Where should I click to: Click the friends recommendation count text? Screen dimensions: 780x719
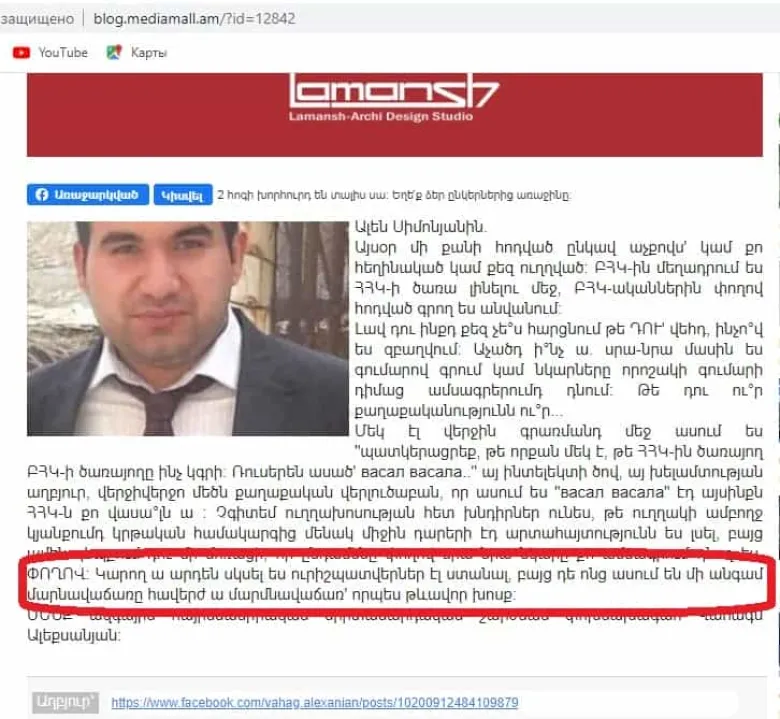point(393,195)
